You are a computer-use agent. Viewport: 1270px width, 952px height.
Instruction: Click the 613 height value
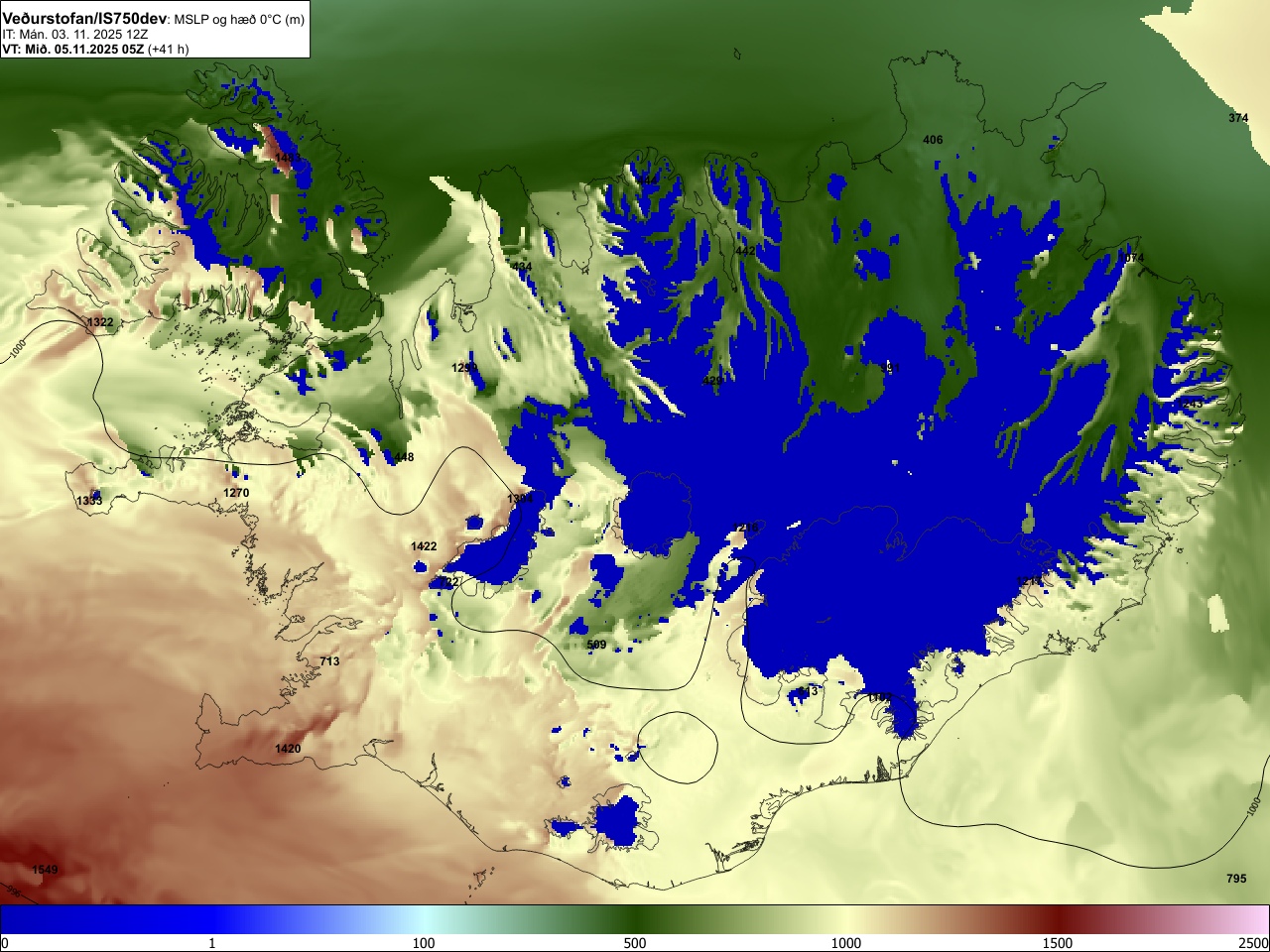[x=808, y=691]
